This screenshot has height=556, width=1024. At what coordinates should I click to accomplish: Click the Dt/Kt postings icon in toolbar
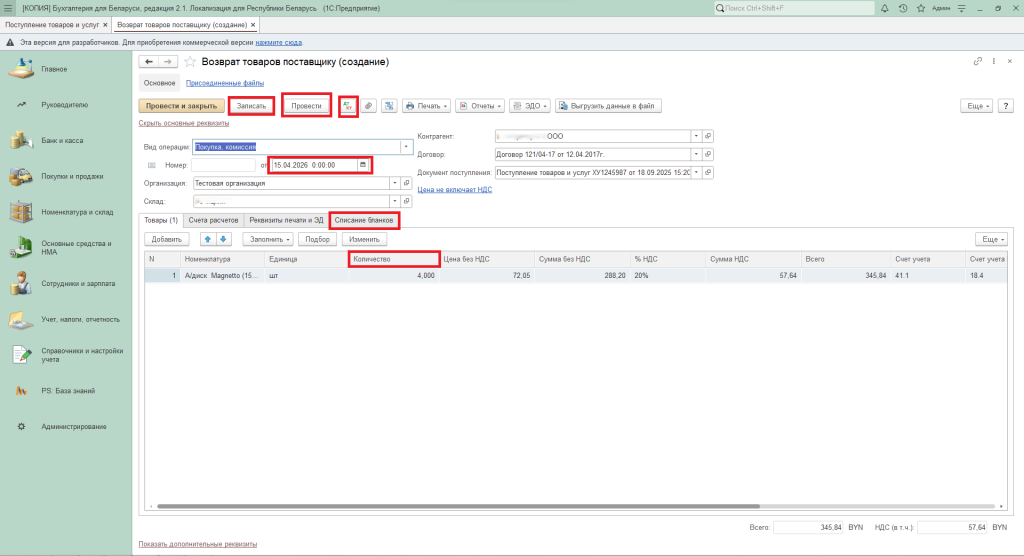348,105
